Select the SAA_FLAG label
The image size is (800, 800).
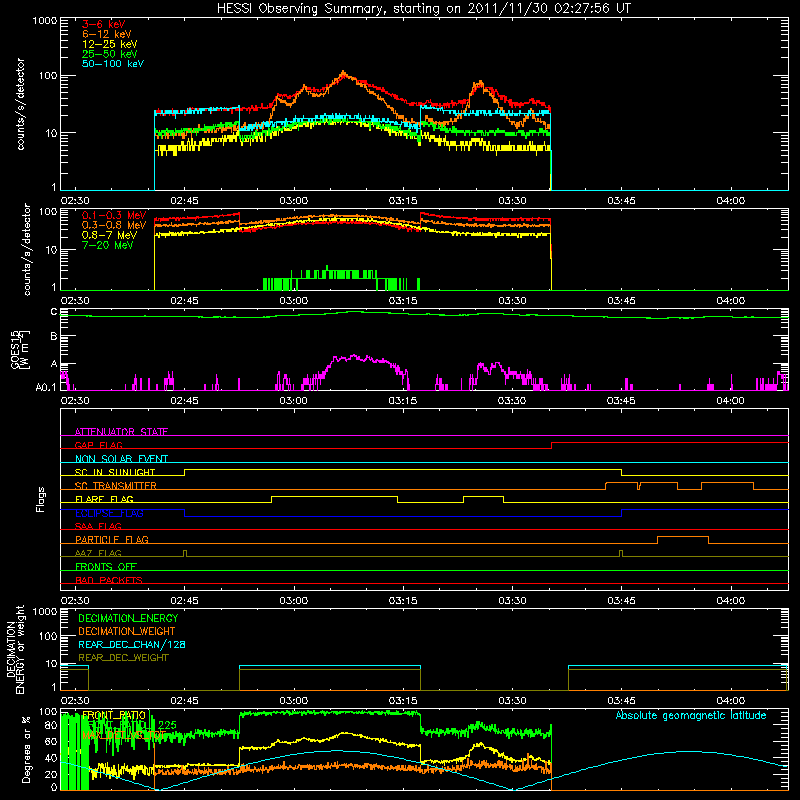tap(98, 526)
